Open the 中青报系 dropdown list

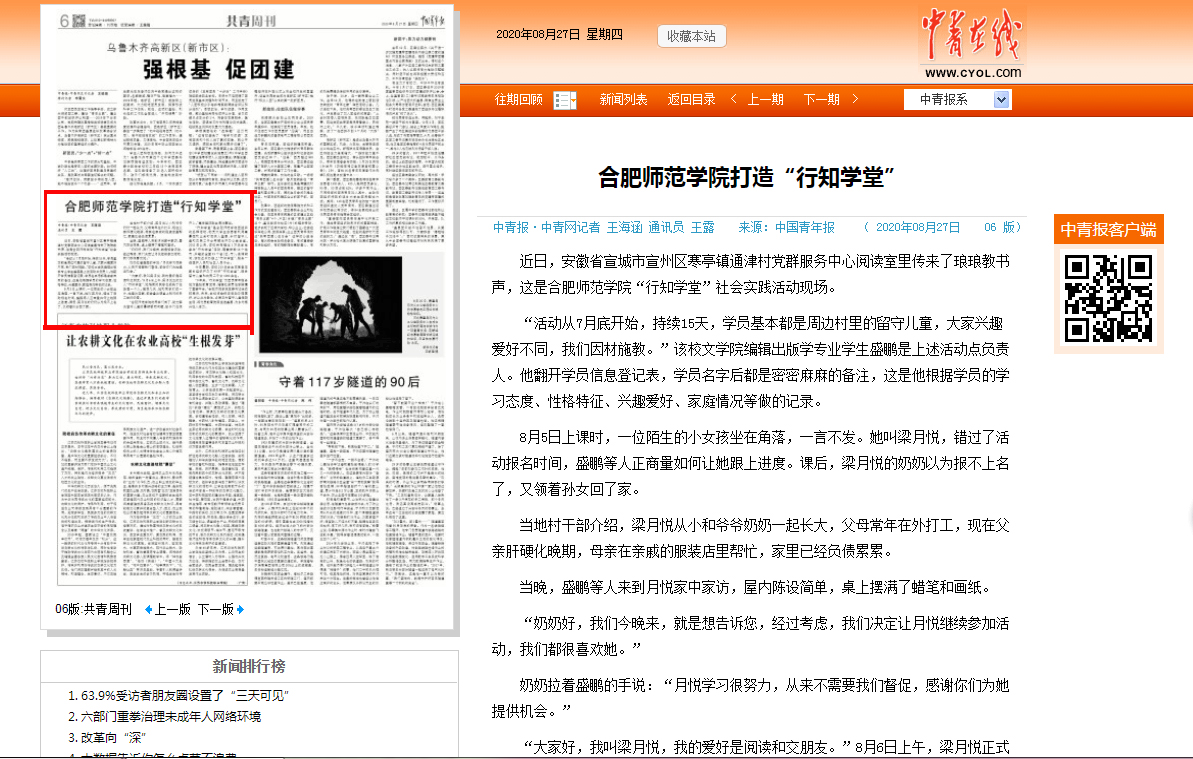[1002, 100]
